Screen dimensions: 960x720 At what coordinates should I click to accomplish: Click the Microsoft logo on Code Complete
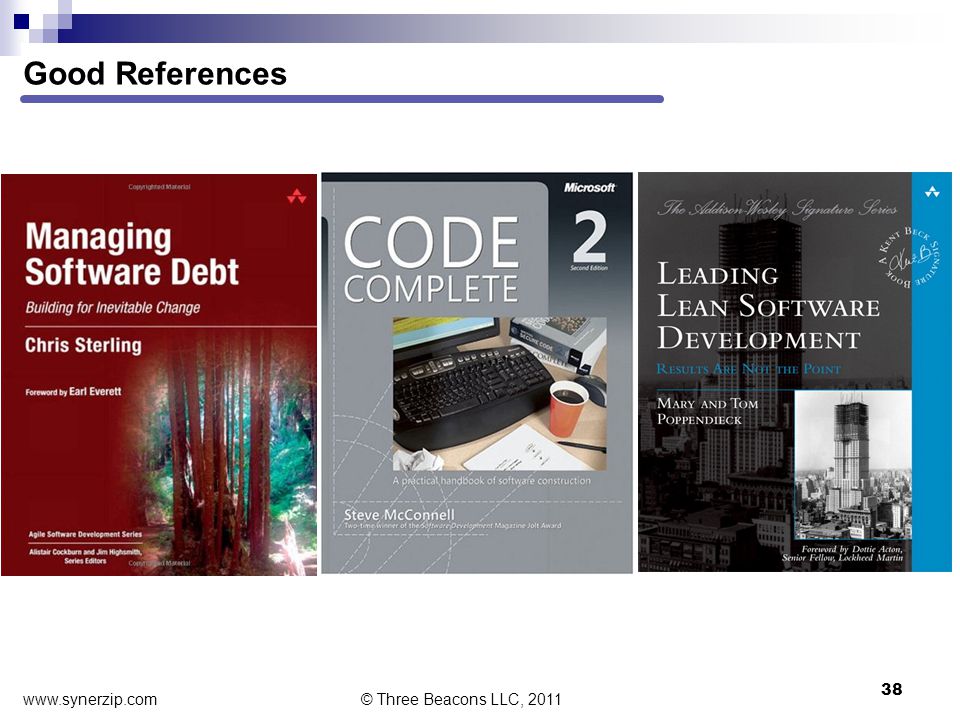click(589, 187)
